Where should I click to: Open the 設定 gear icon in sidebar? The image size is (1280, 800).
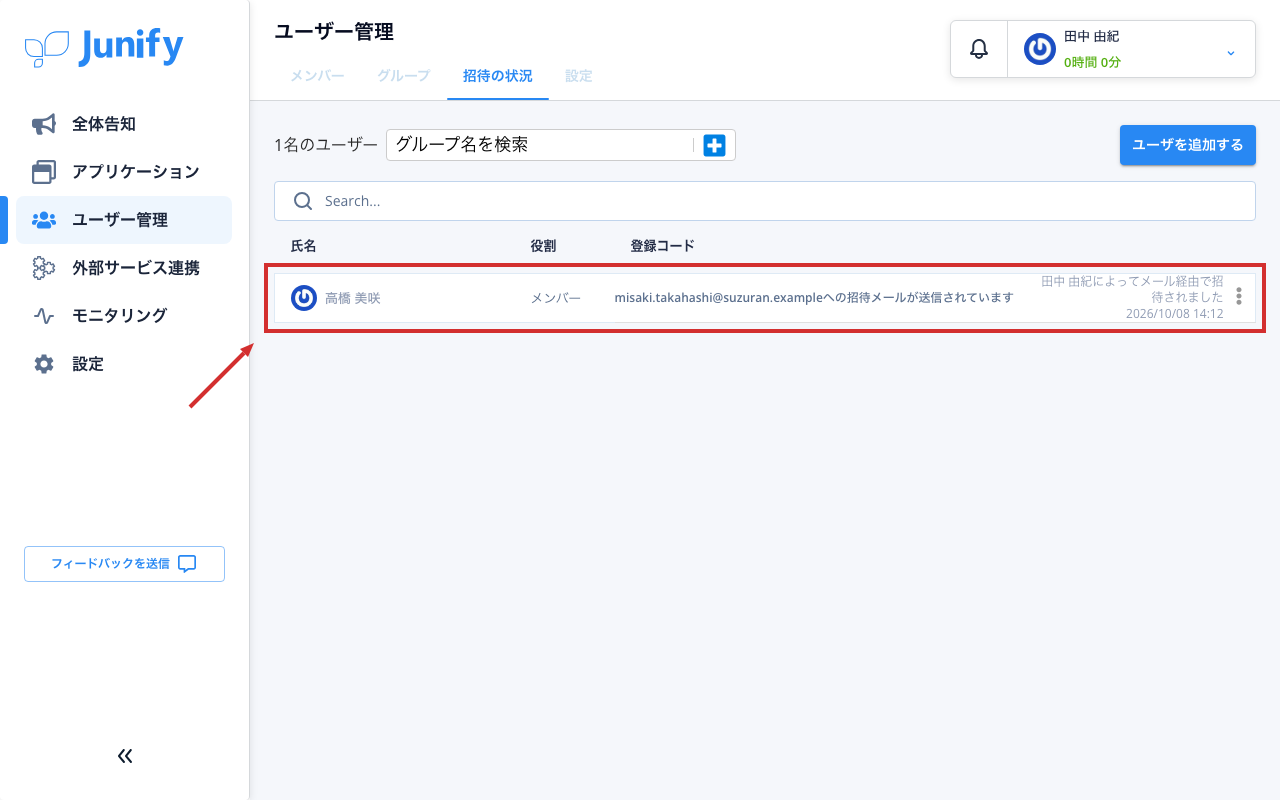pos(44,364)
